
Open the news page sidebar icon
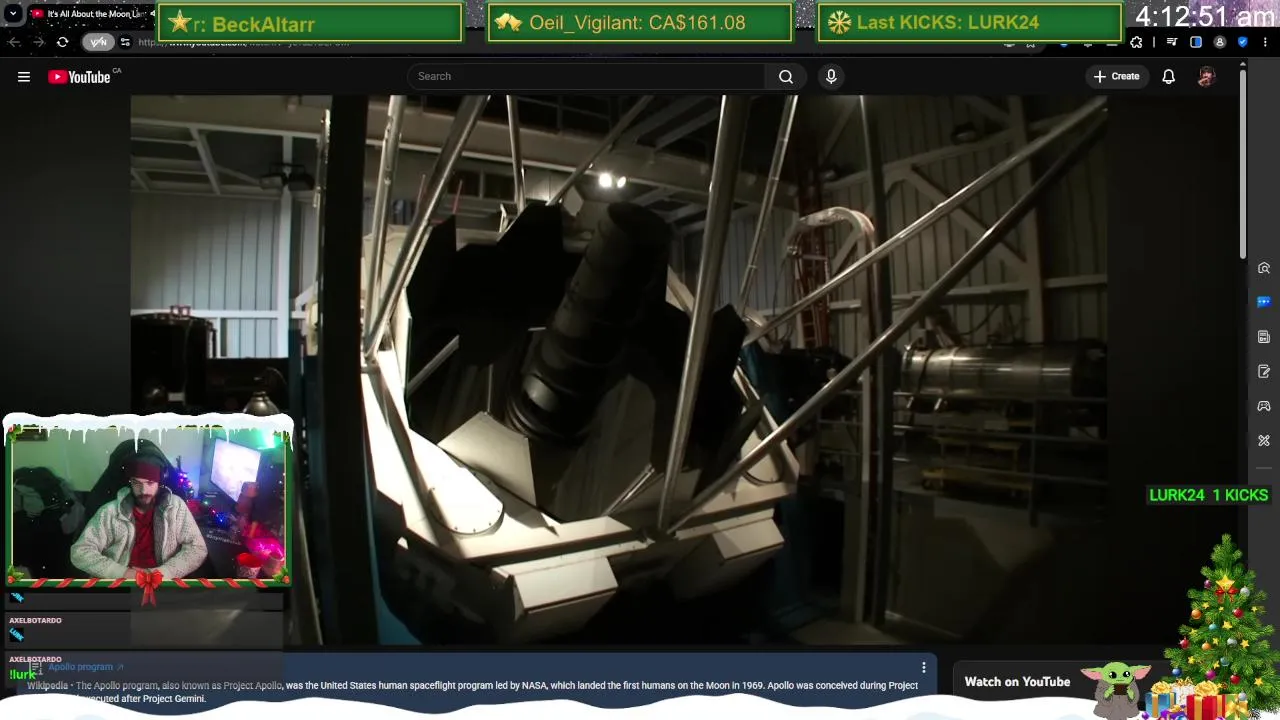click(1264, 337)
